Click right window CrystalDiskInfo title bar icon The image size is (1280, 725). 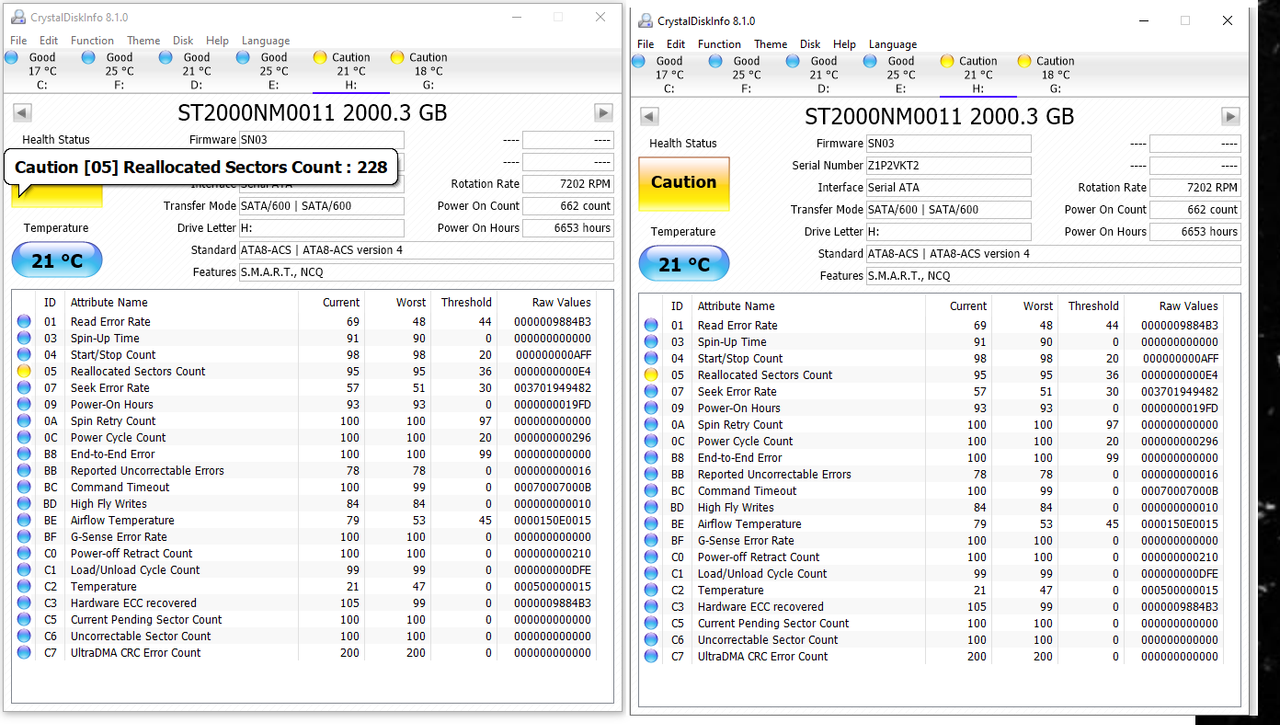tap(645, 21)
